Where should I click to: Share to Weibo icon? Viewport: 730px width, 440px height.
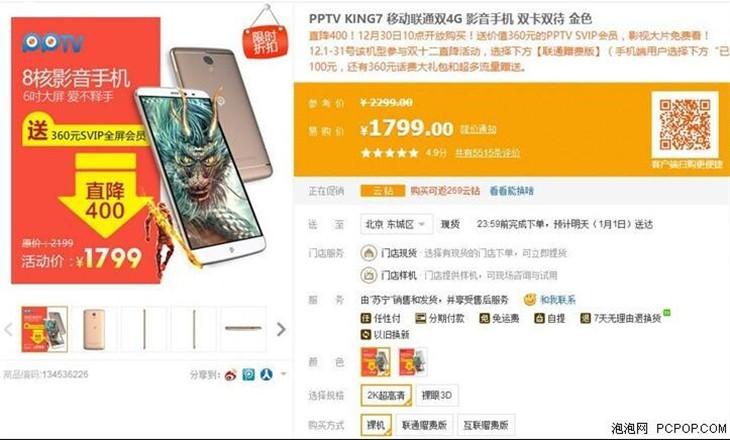tap(230, 374)
